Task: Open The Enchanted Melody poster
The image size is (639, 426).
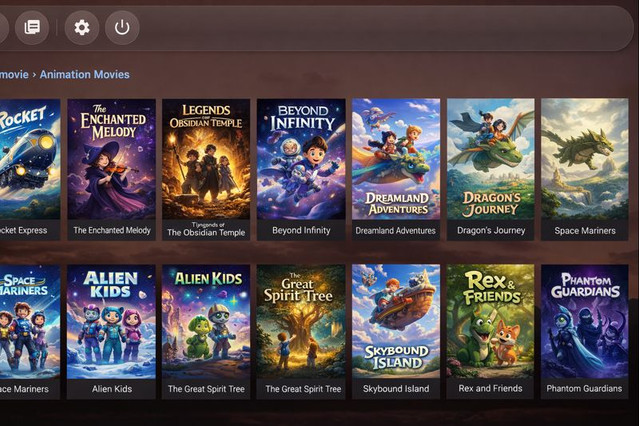Action: [x=112, y=159]
